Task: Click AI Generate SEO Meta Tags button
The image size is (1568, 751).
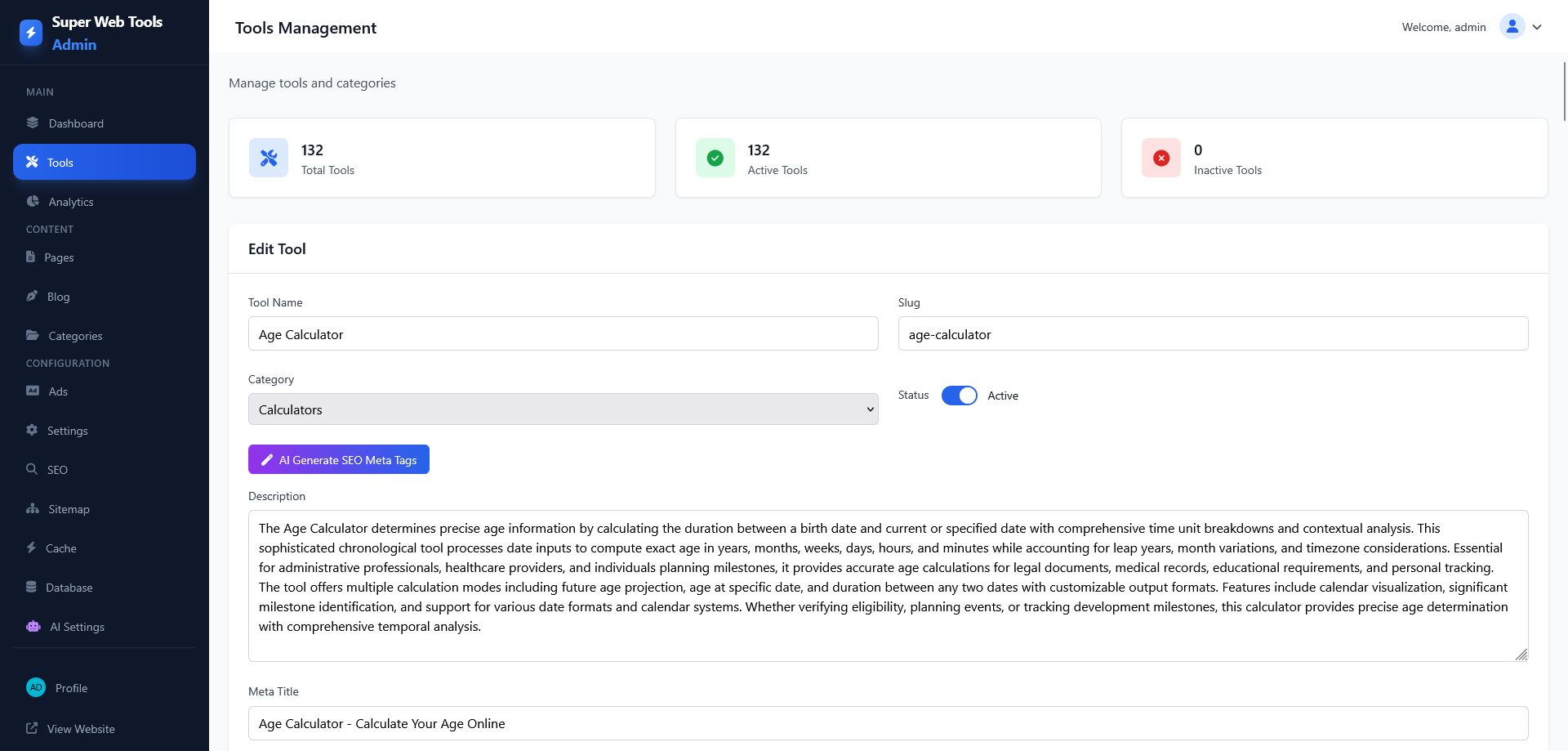Action: pos(339,460)
